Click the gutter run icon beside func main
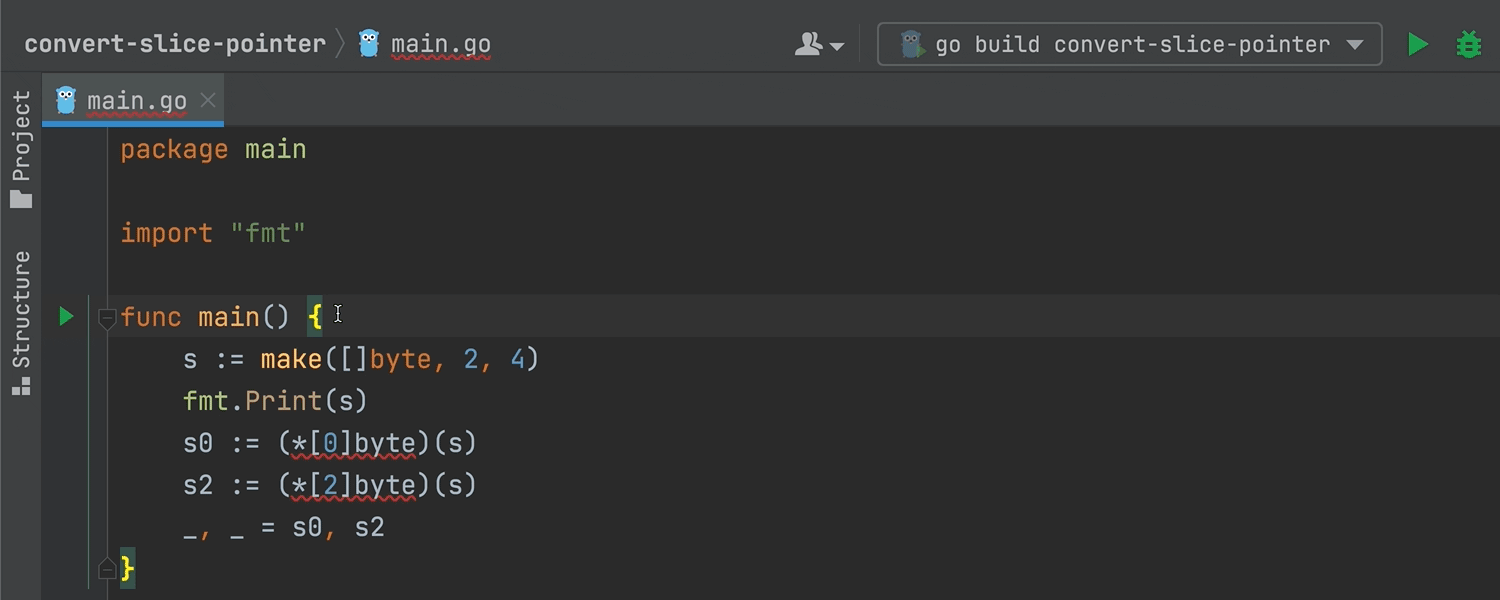This screenshot has width=1500, height=600. click(66, 317)
